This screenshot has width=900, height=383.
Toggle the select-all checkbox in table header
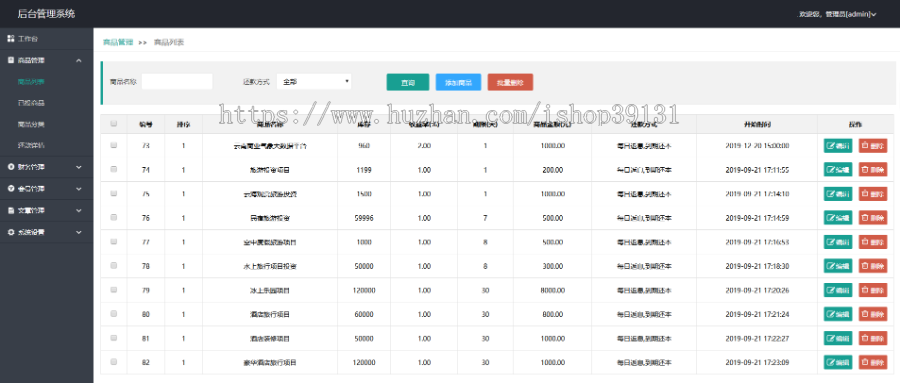[114, 123]
